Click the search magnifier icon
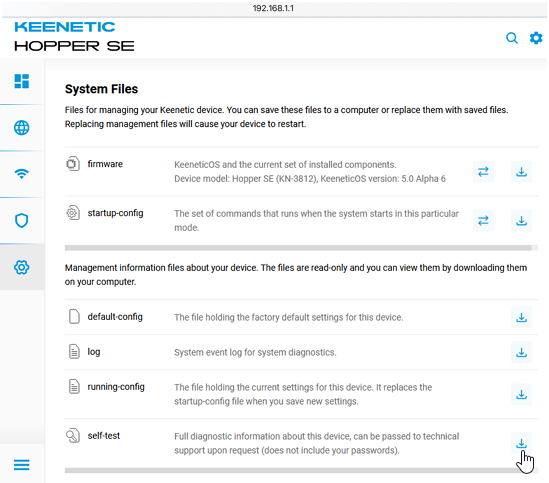Screen dimensions: 549x483 coord(512,38)
